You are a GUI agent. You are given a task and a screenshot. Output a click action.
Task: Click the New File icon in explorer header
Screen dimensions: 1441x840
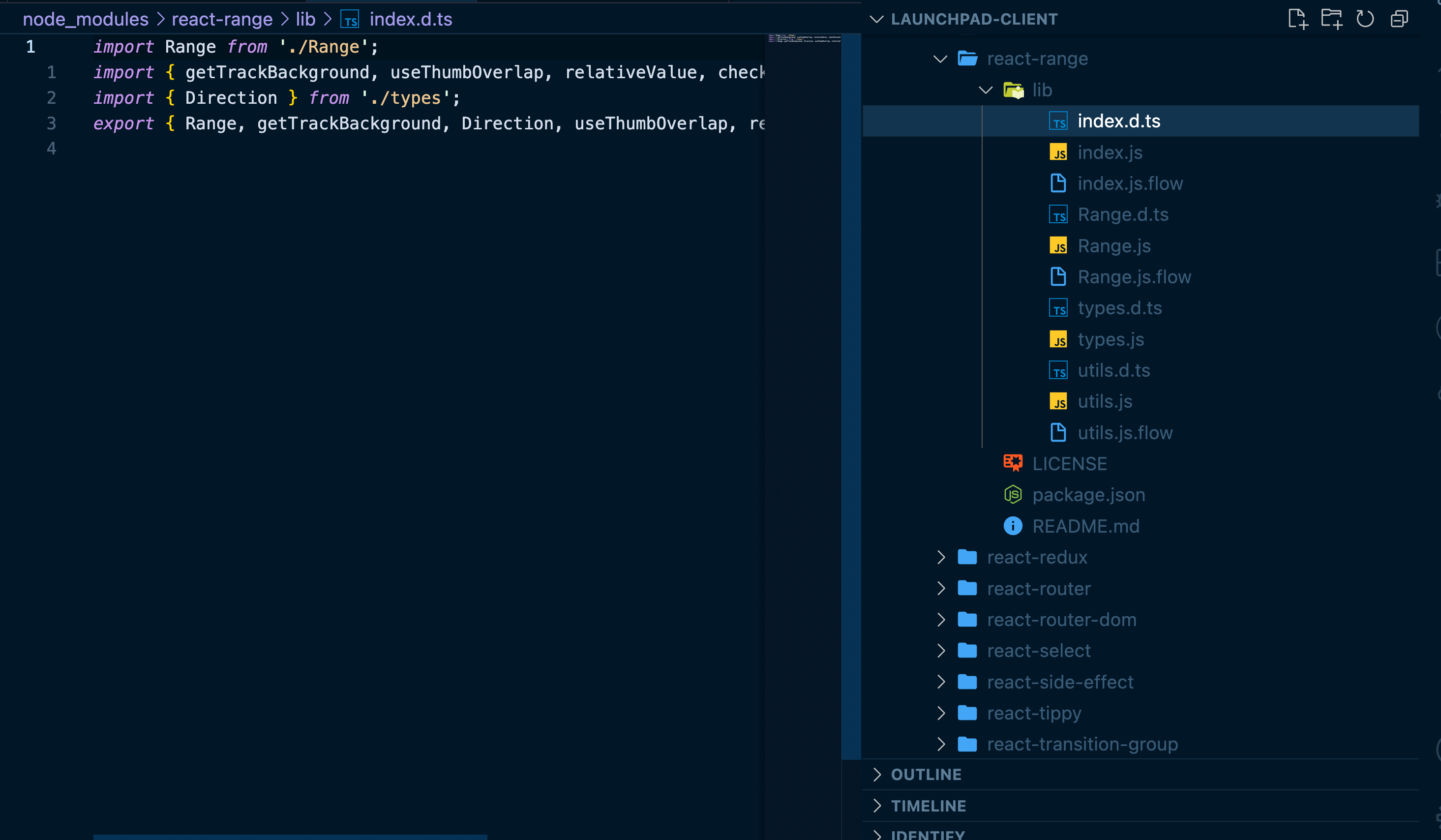click(1297, 19)
